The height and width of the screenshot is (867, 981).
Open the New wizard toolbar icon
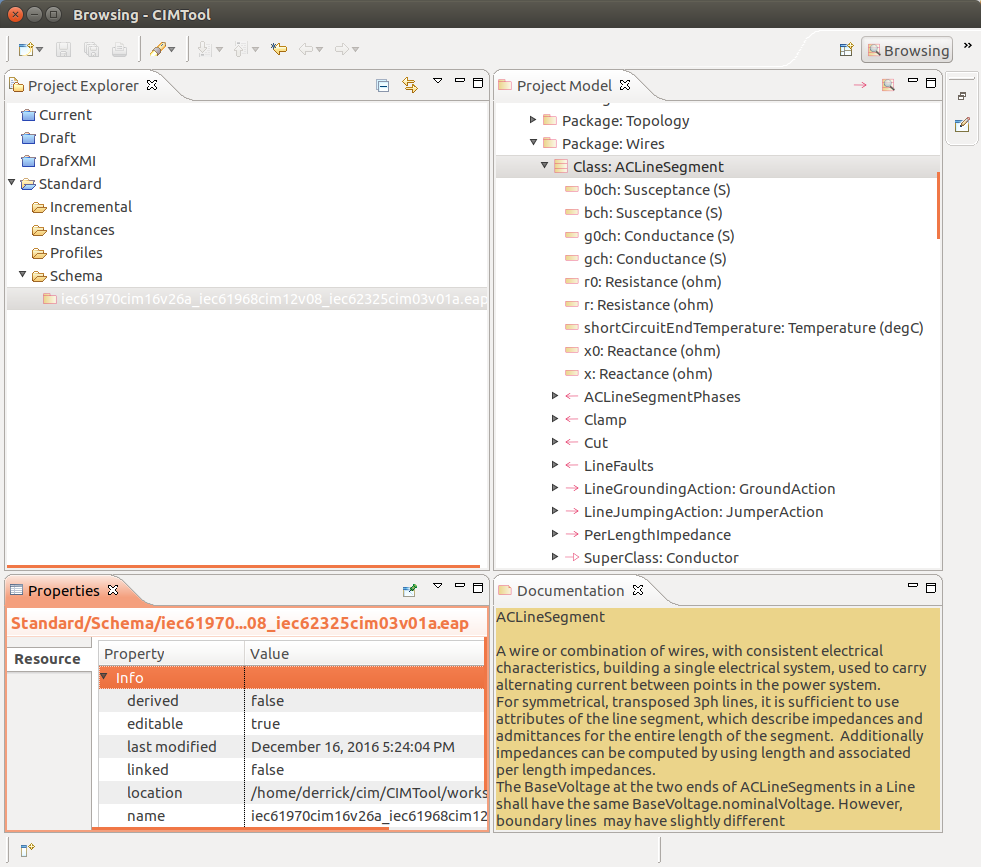[26, 49]
